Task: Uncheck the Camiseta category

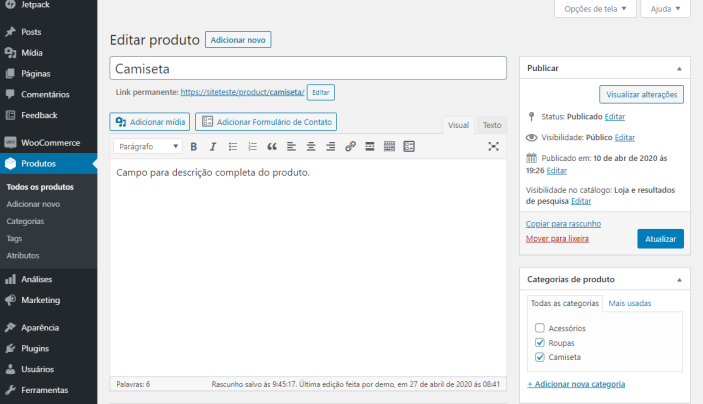Action: coord(540,357)
